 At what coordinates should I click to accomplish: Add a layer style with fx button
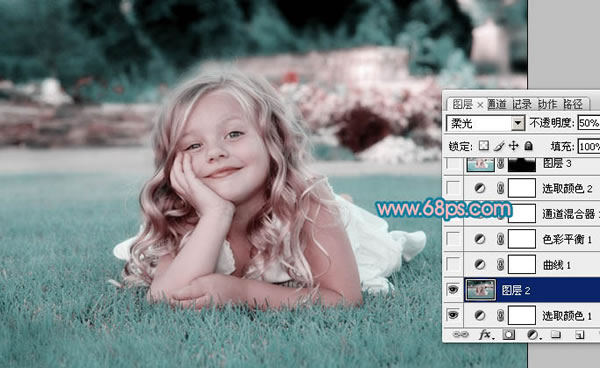click(486, 335)
